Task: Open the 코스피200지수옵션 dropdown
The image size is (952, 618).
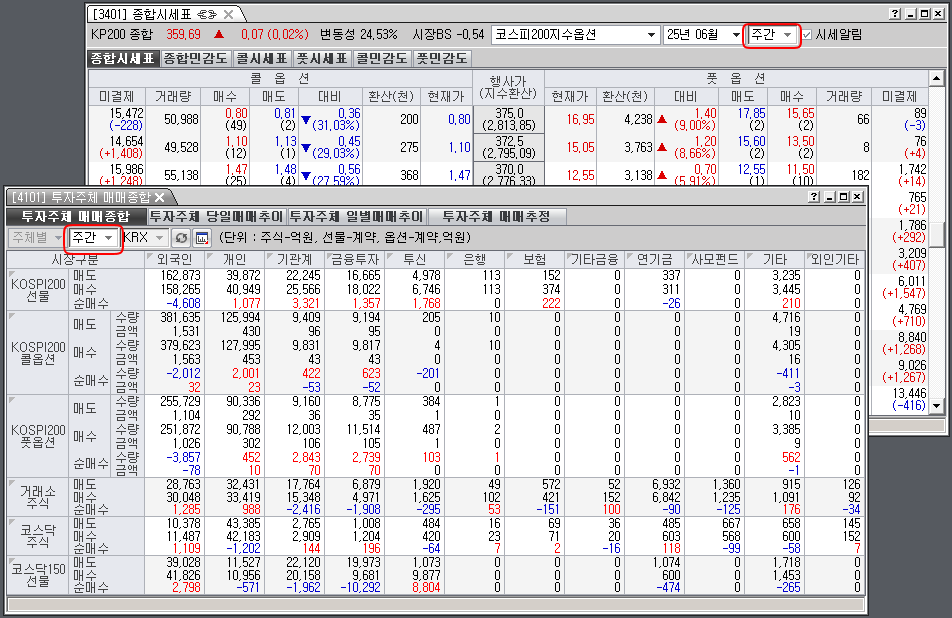Action: pyautogui.click(x=650, y=35)
